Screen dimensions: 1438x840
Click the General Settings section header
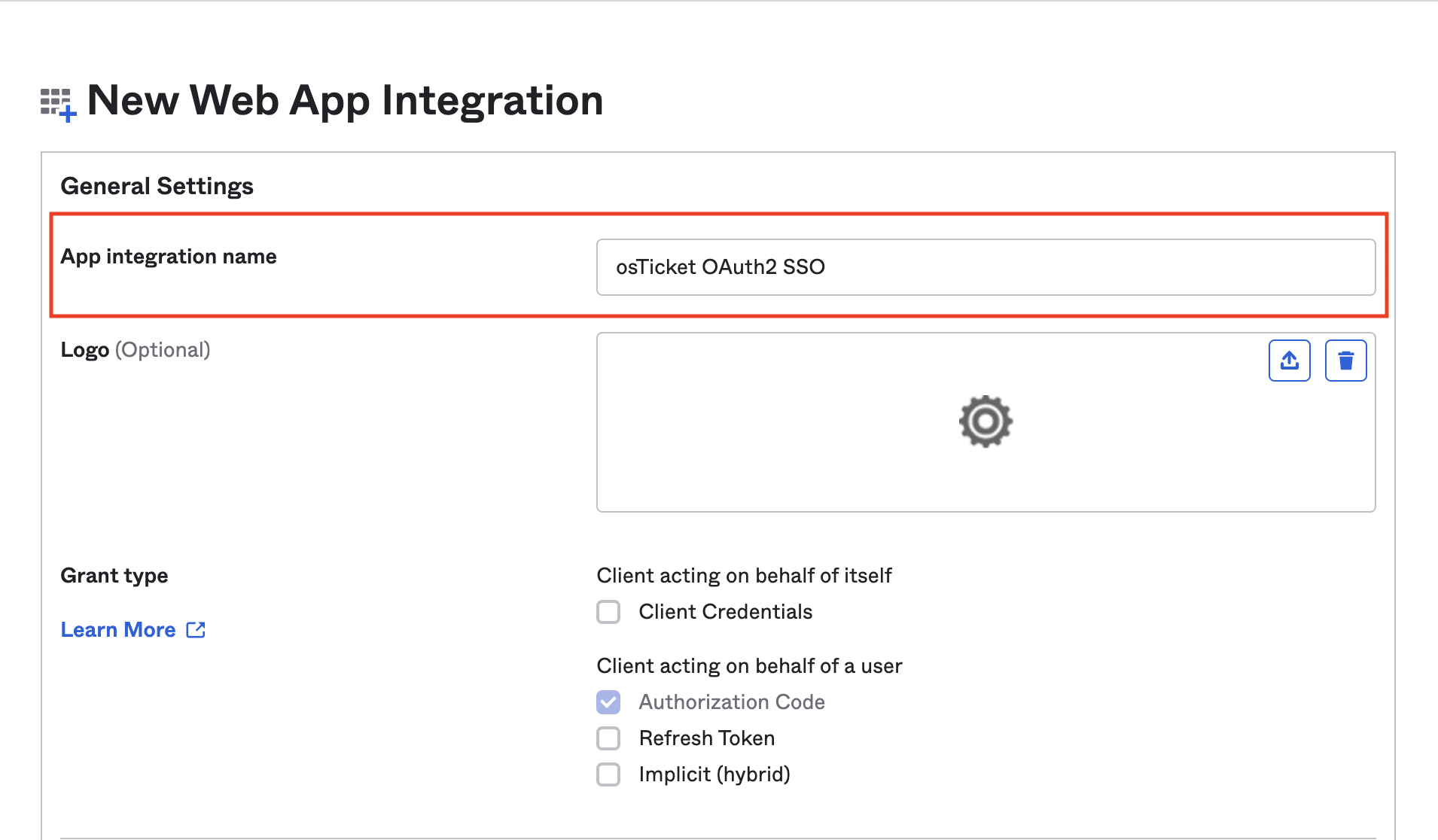157,185
